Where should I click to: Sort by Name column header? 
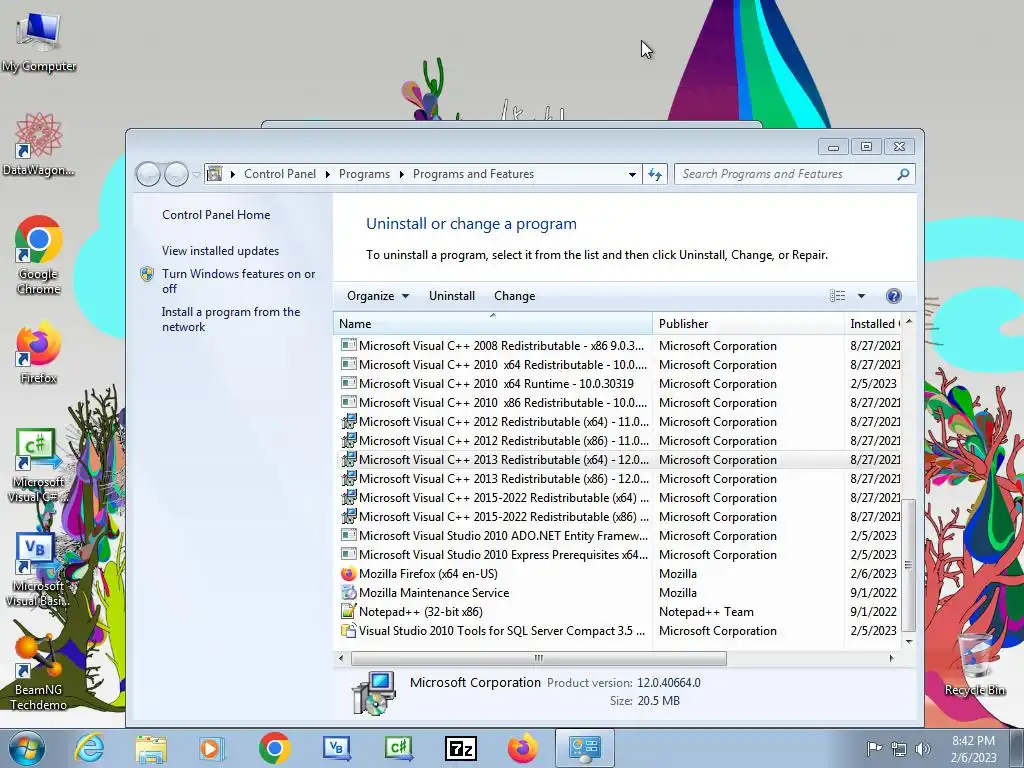[x=493, y=323]
